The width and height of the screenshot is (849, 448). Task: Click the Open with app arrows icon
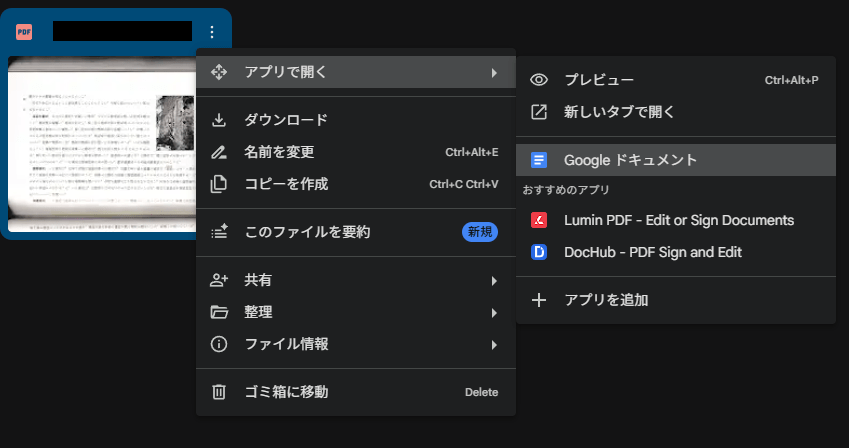click(219, 72)
